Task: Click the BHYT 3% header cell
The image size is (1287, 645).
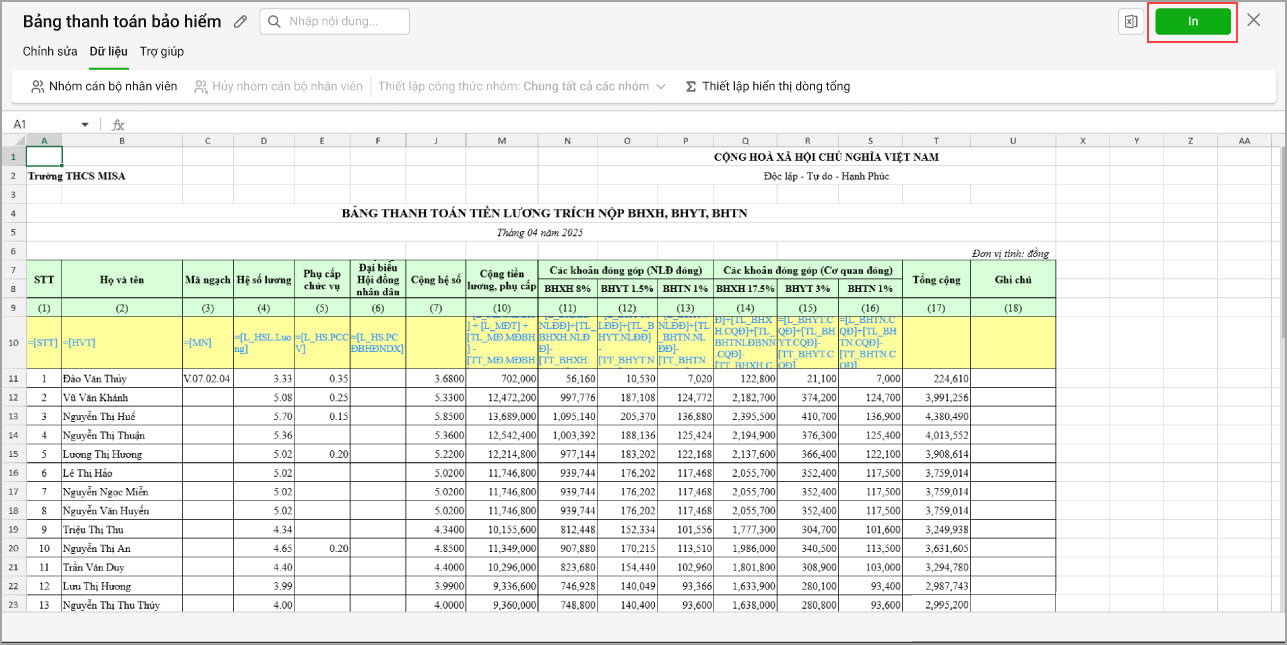Action: (807, 288)
